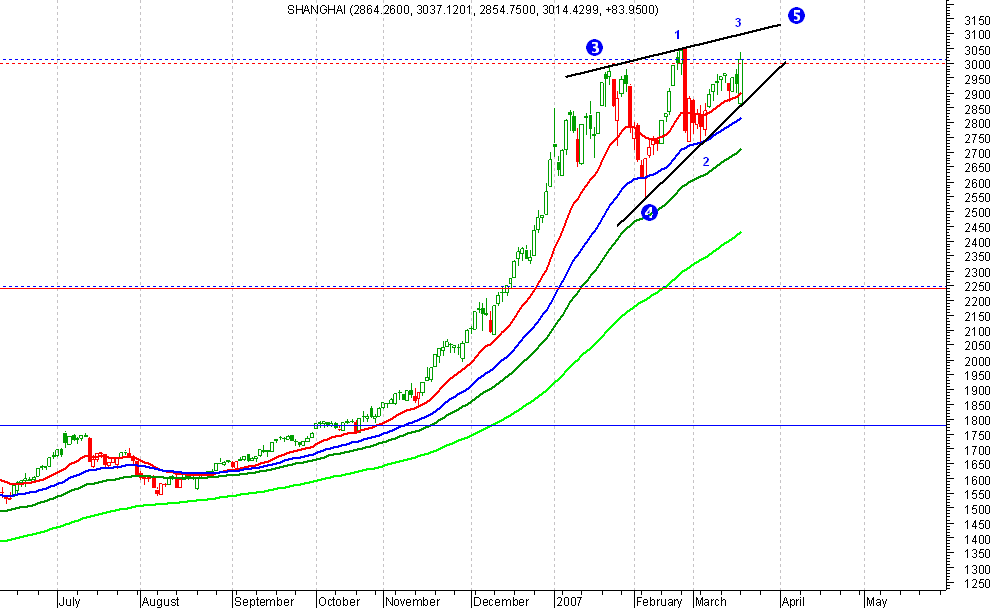Select the November month label
Viewport: 994px width, 608px height.
pos(412,601)
